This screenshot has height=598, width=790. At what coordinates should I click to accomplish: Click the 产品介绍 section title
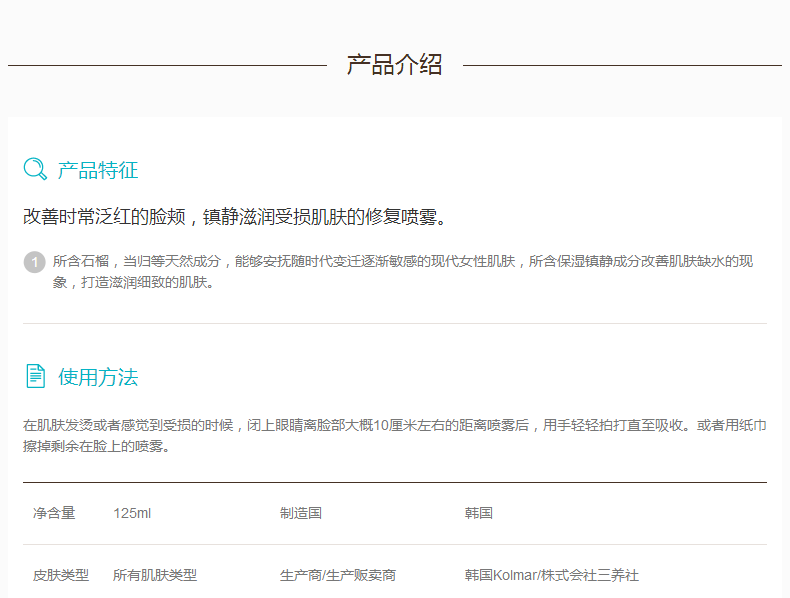click(394, 65)
